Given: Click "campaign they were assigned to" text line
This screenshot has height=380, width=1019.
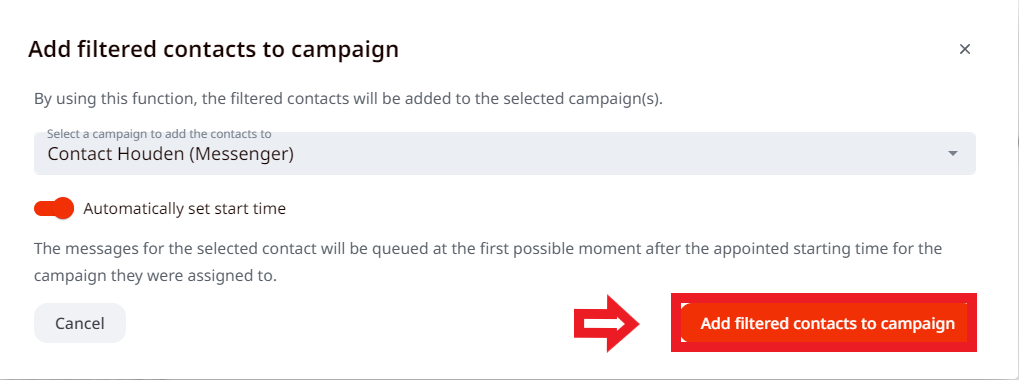Looking at the screenshot, I should pyautogui.click(x=155, y=275).
